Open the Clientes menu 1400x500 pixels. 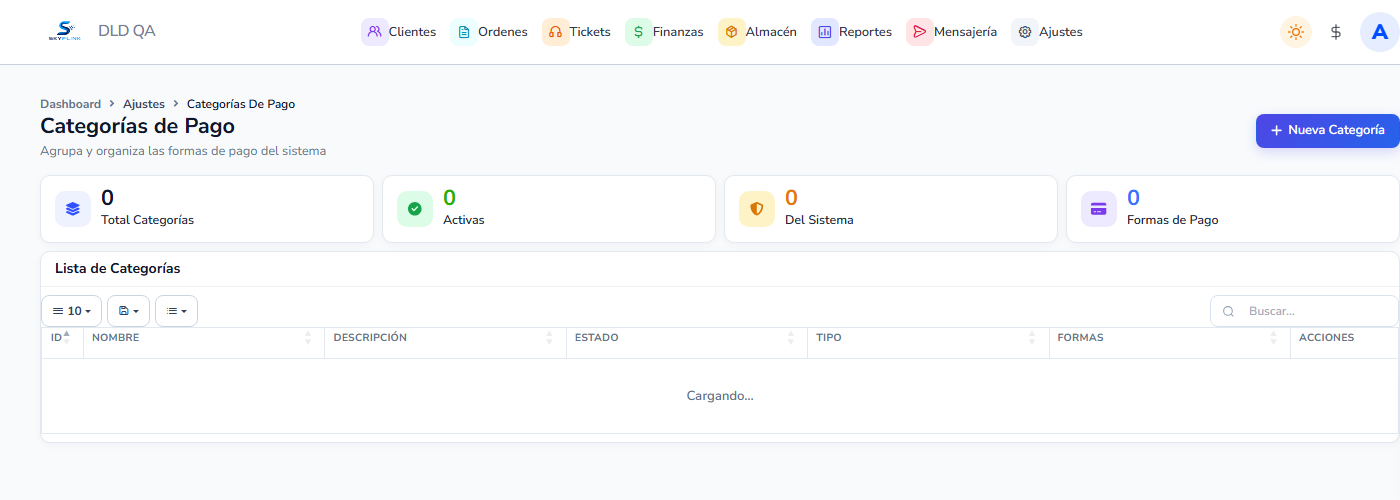click(x=400, y=32)
